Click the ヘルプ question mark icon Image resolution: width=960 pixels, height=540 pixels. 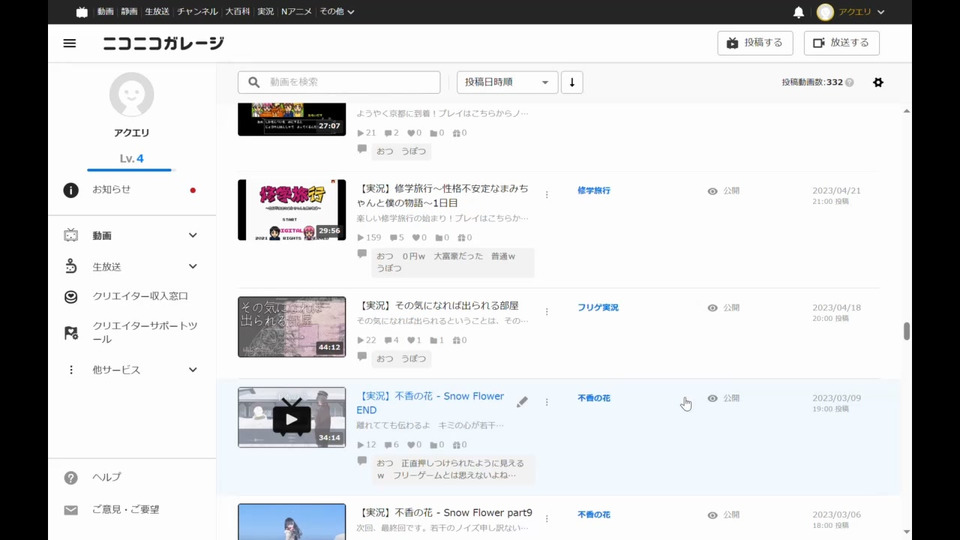pos(71,478)
